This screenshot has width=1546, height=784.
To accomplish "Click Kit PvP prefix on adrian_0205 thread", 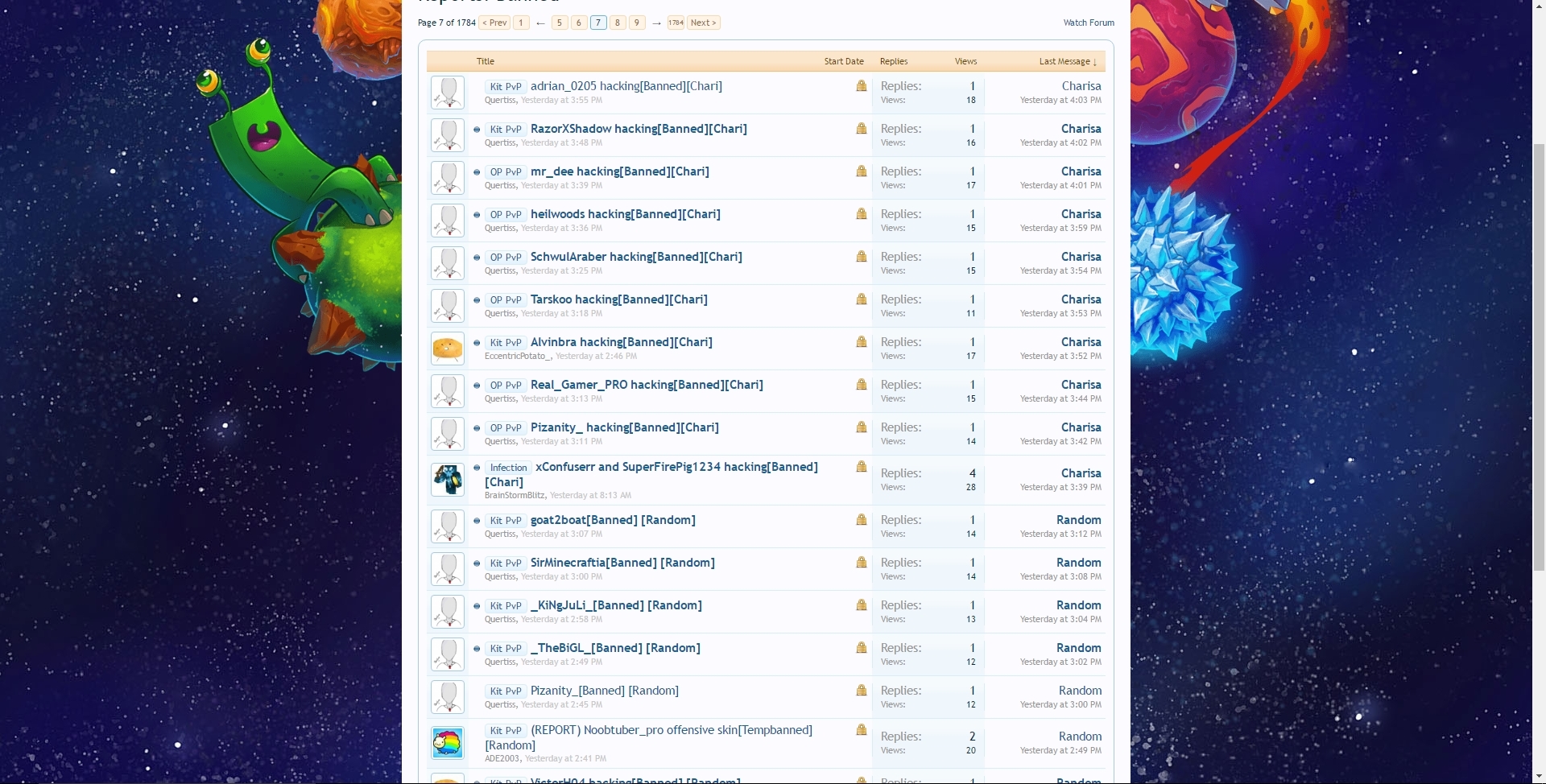I will 506,87.
